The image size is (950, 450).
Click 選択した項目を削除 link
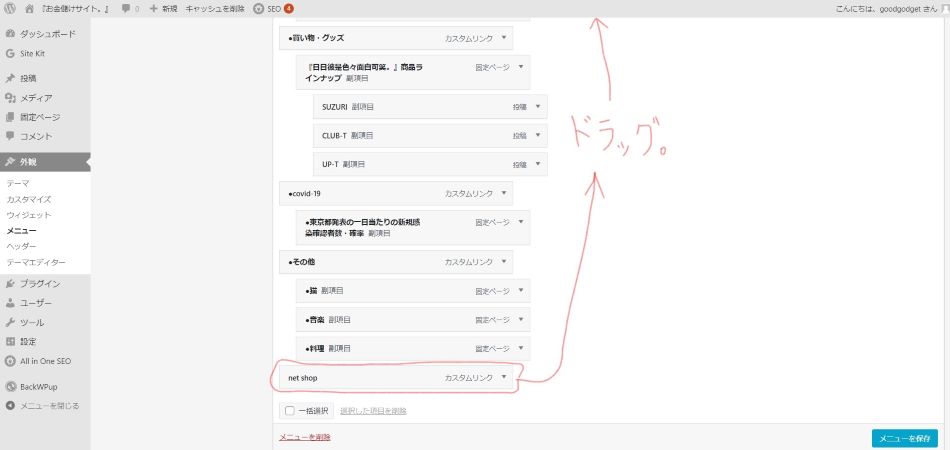point(373,411)
